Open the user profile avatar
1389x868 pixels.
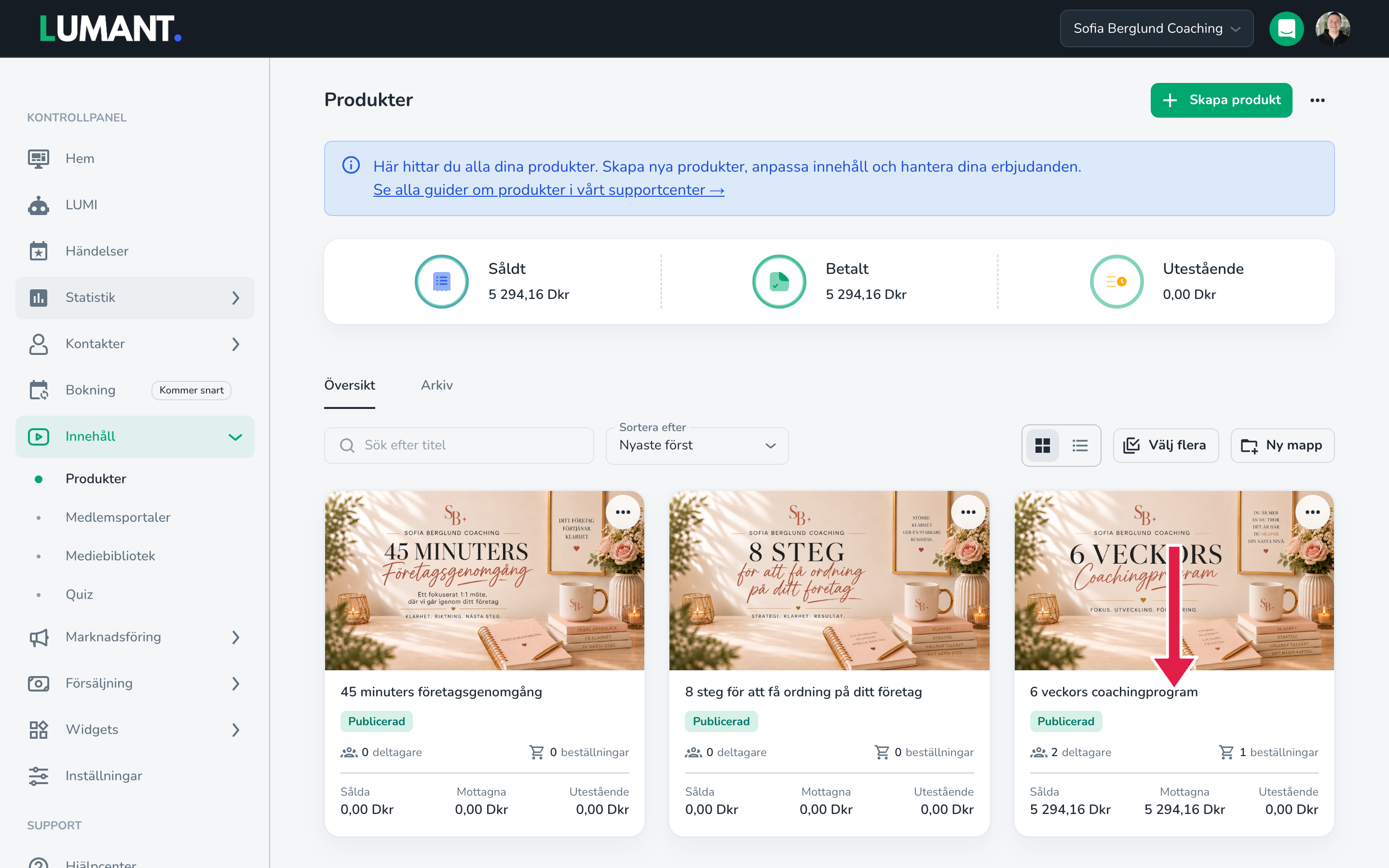tap(1332, 29)
